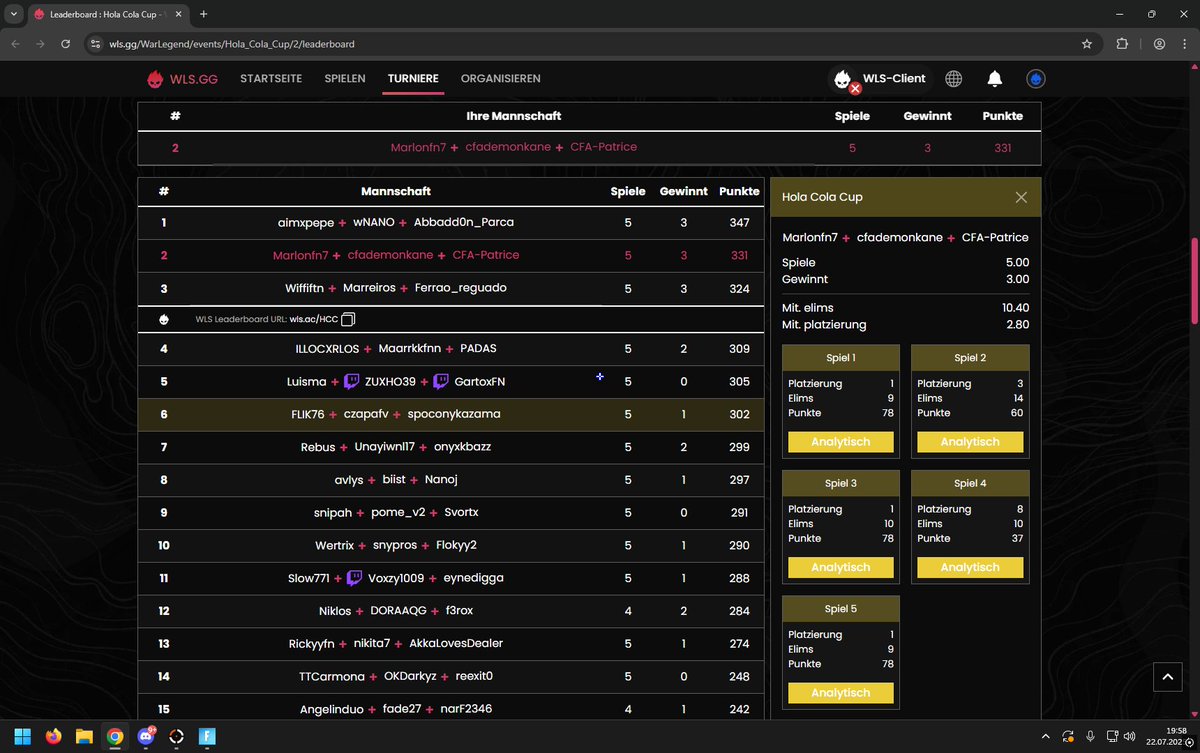Click Analytisch for Spiel 4
The image size is (1200, 753).
[970, 567]
